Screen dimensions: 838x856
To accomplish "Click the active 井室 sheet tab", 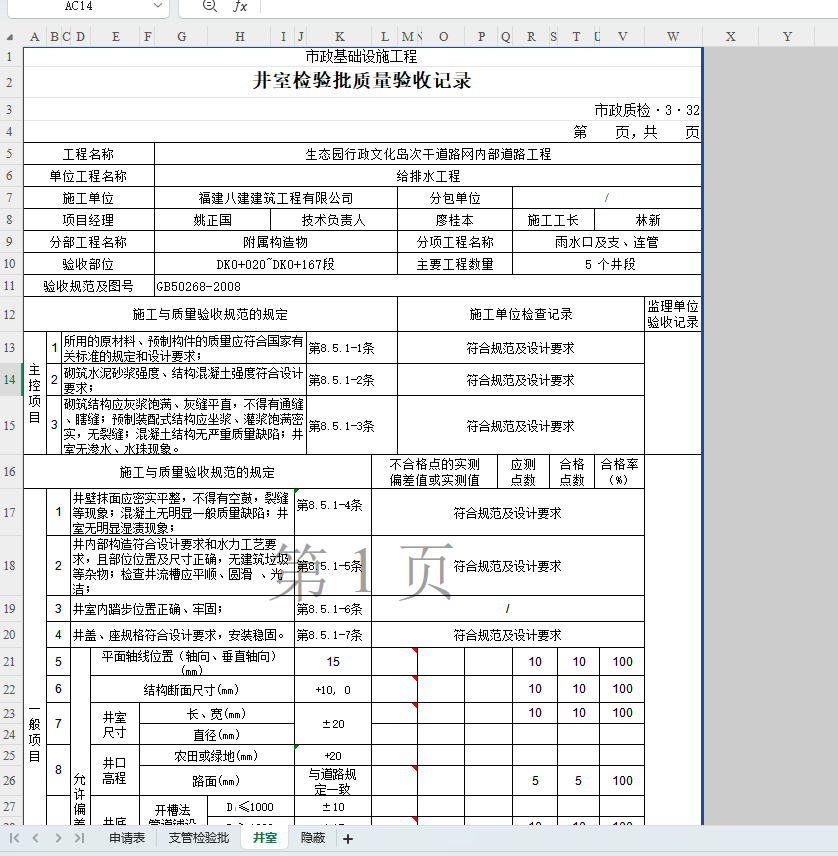I will (265, 838).
